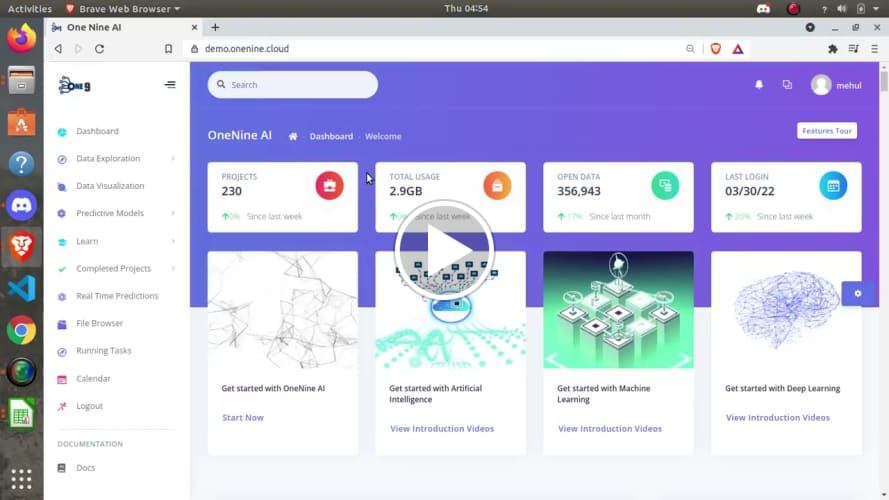Click Start Now link
This screenshot has height=500, width=889.
[243, 418]
